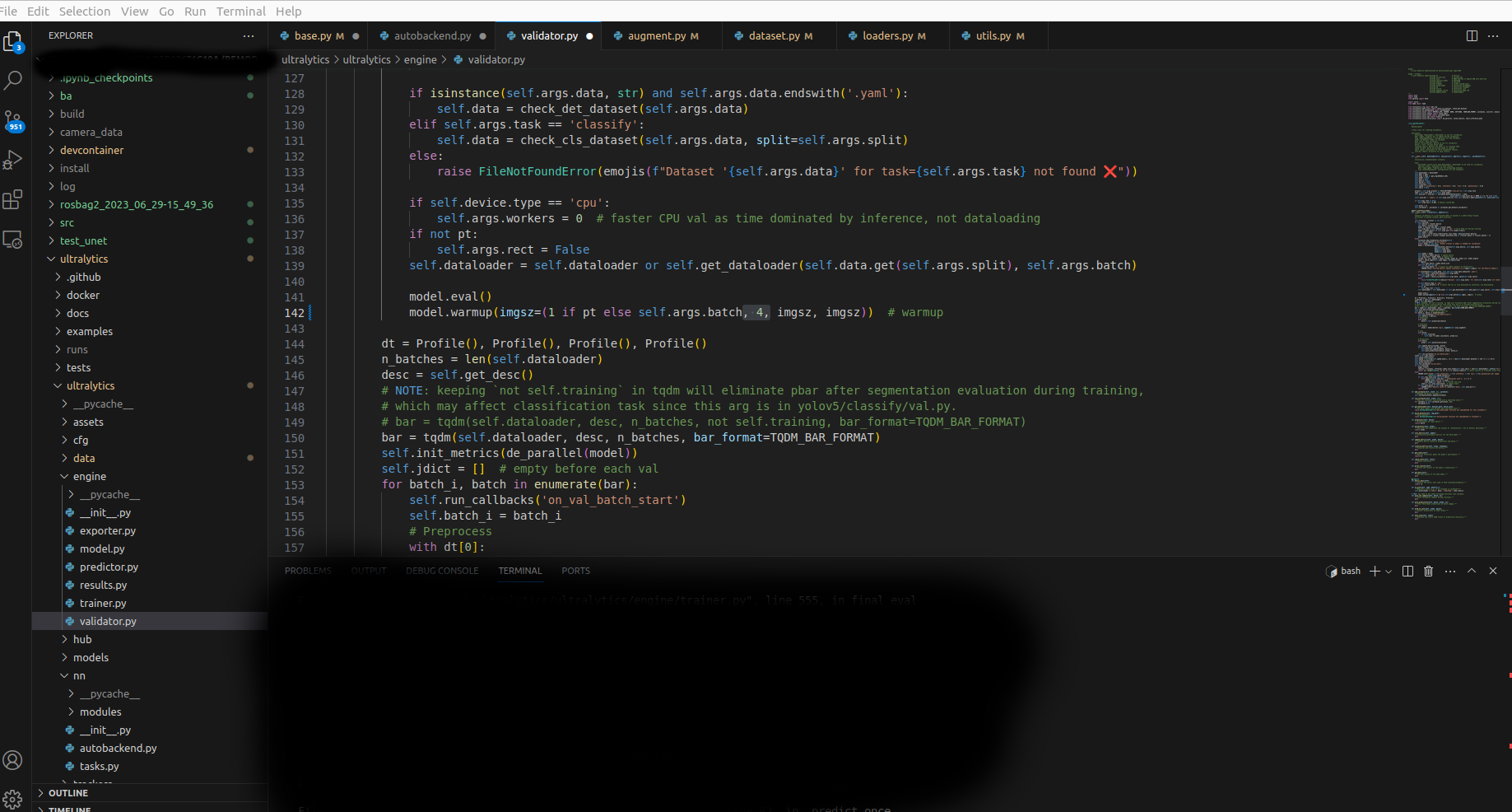Click the engine breadcrumb above the editor
The width and height of the screenshot is (1512, 812).
[x=420, y=59]
